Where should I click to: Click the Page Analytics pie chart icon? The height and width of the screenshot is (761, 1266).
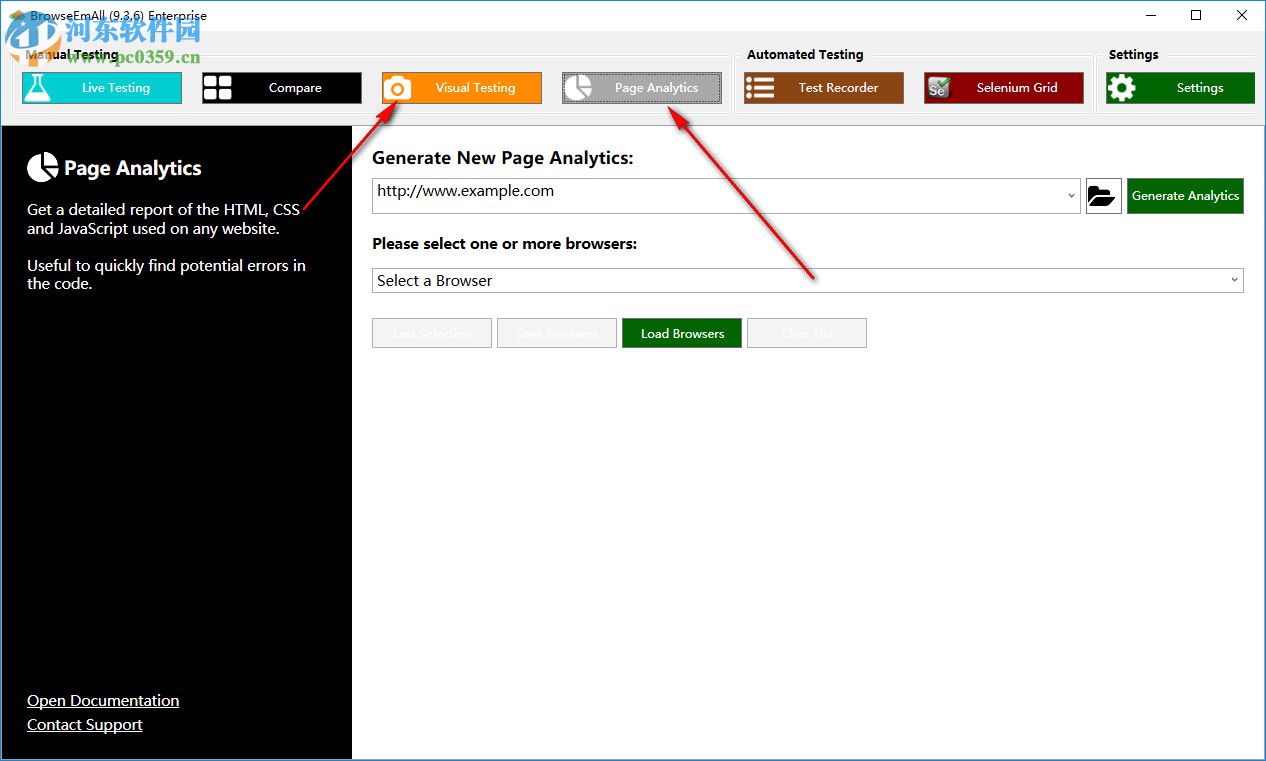[577, 88]
